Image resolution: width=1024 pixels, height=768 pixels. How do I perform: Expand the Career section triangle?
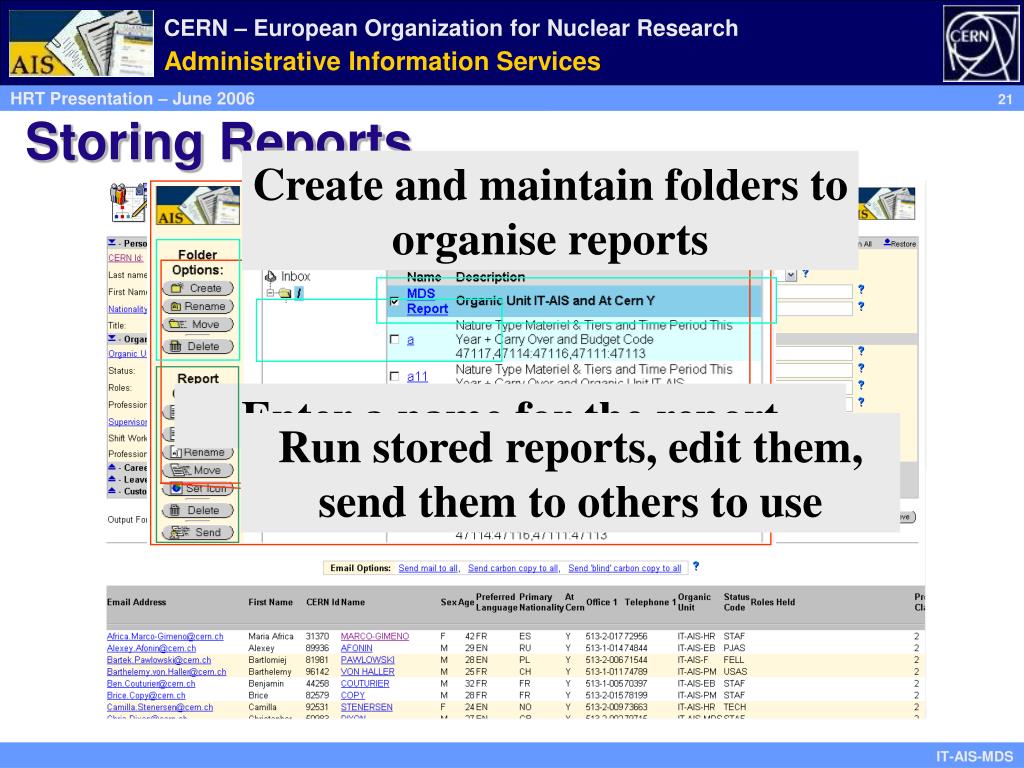112,467
